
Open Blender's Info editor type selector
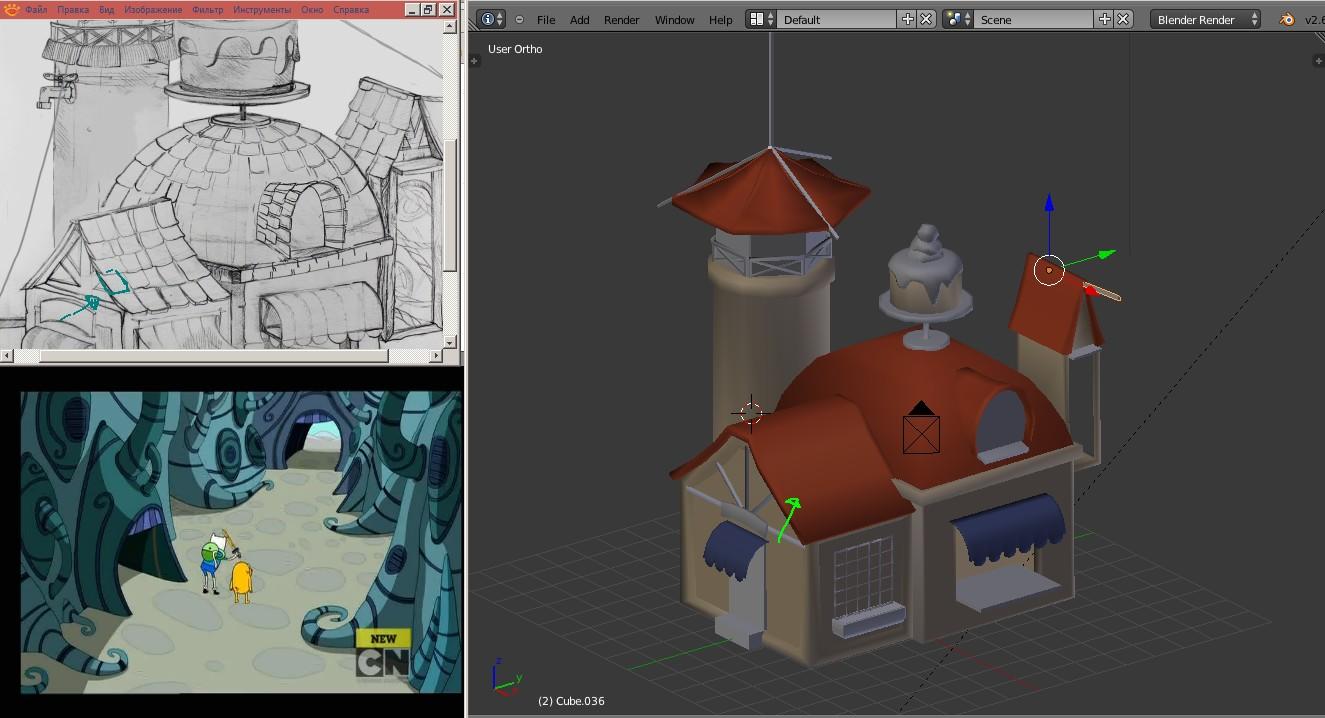pyautogui.click(x=491, y=19)
